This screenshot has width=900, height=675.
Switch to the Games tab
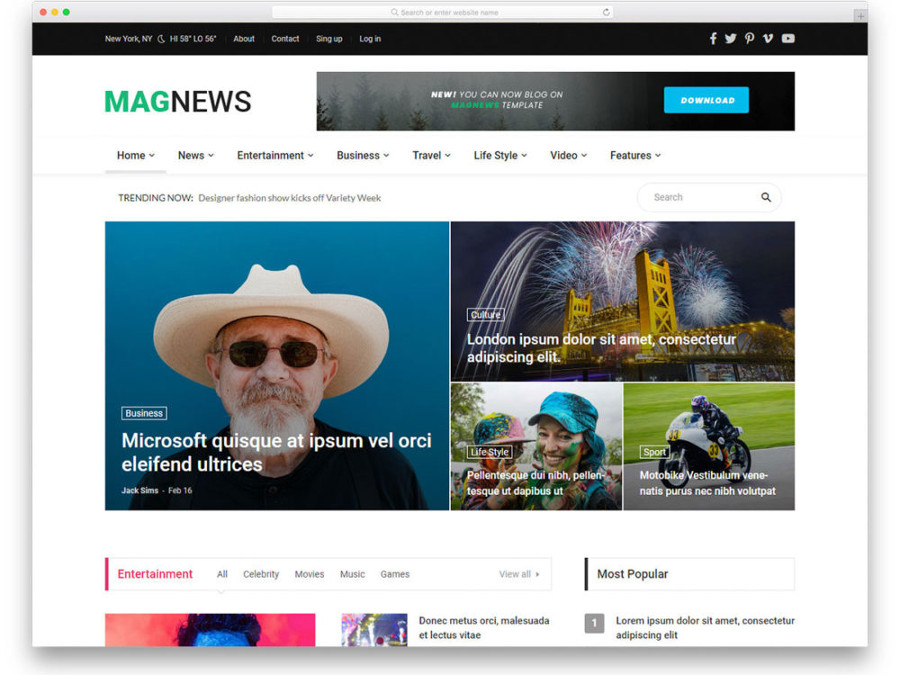tap(395, 574)
